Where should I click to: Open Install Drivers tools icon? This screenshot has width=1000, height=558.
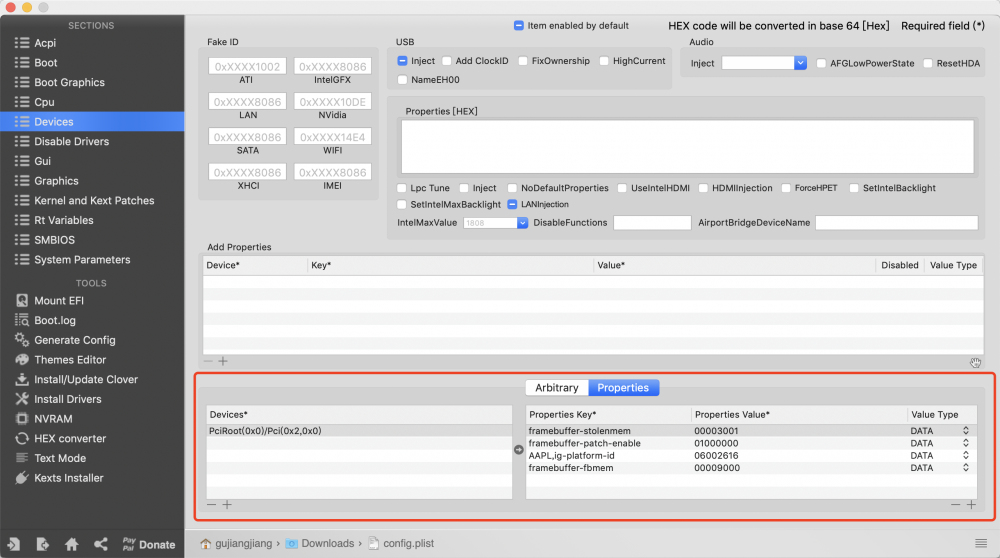[x=22, y=399]
